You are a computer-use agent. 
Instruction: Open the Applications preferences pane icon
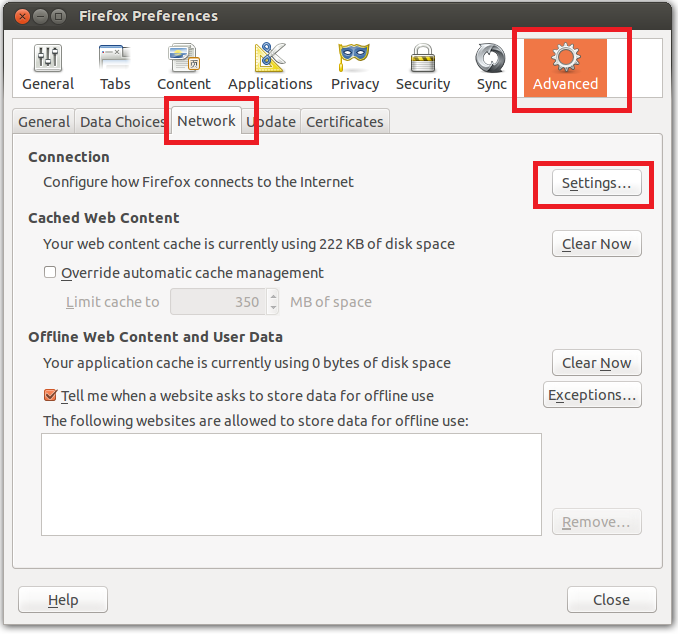tap(270, 67)
